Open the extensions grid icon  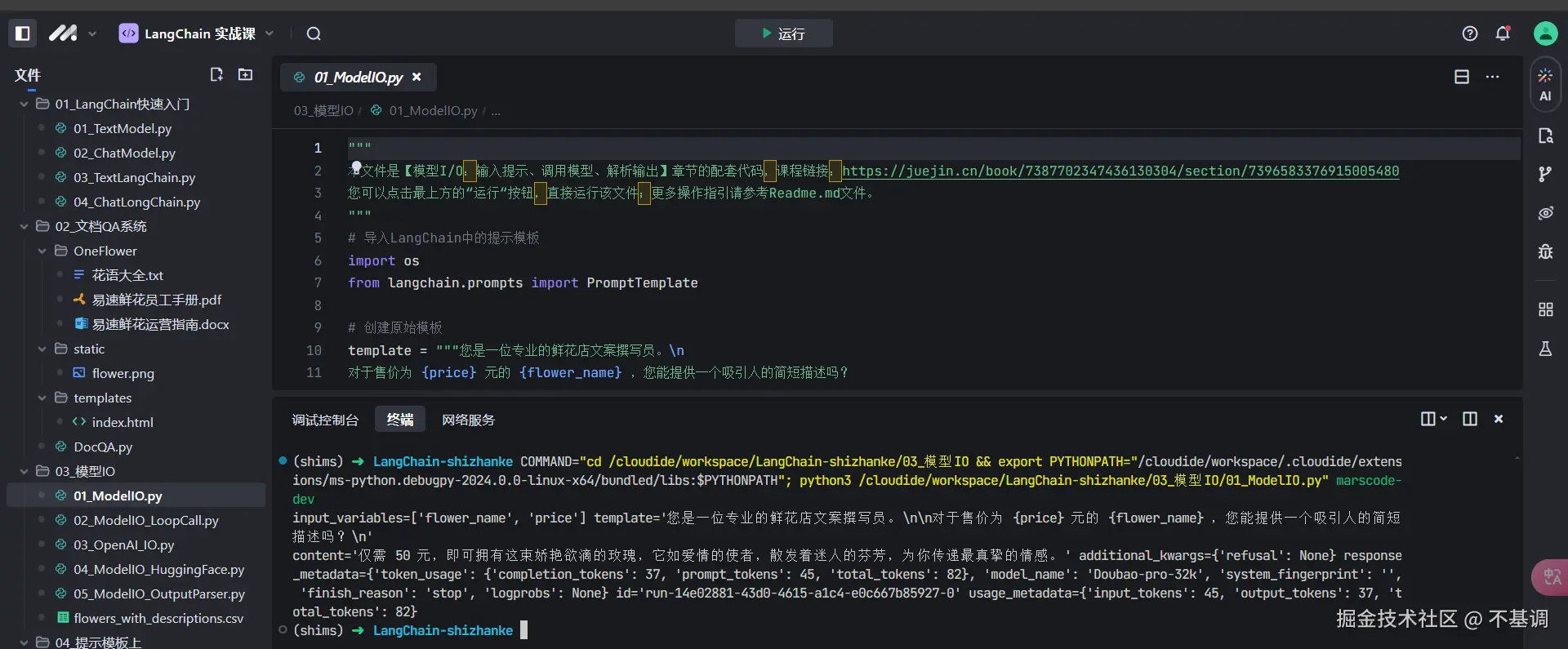(x=1545, y=309)
